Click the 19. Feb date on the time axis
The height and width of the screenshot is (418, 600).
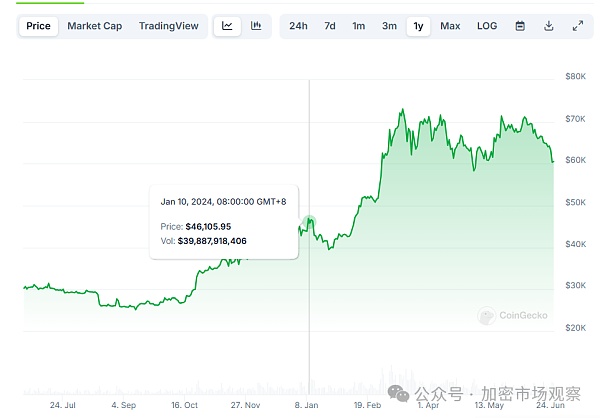369,405
